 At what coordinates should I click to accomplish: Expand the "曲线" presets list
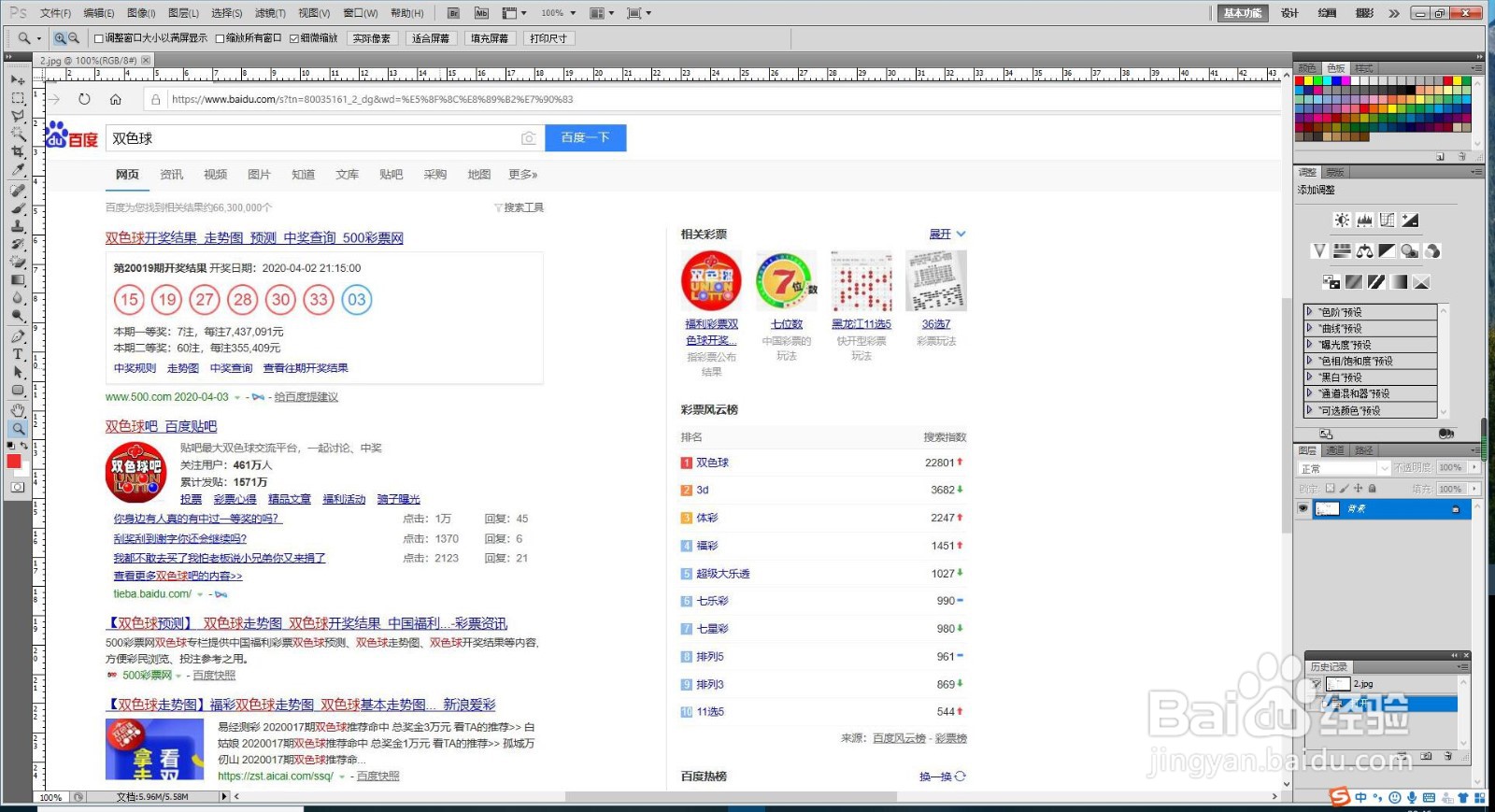tap(1310, 328)
